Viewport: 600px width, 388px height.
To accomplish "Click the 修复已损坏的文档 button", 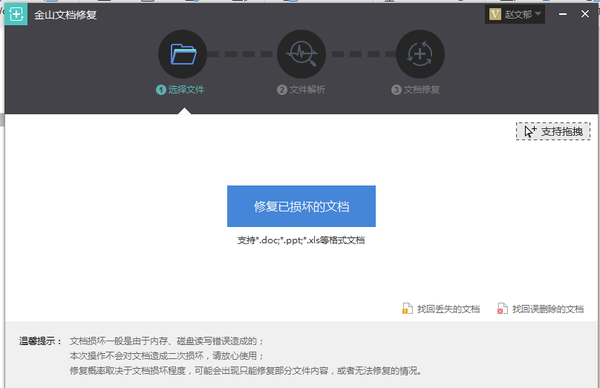I will 302,206.
